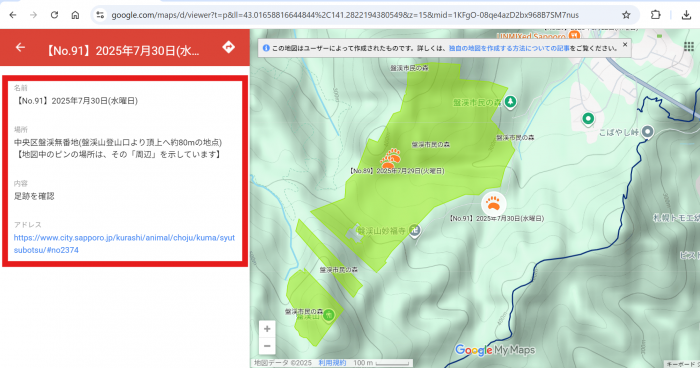Click the 利用規約 terms link
This screenshot has width=700, height=368.
332,363
